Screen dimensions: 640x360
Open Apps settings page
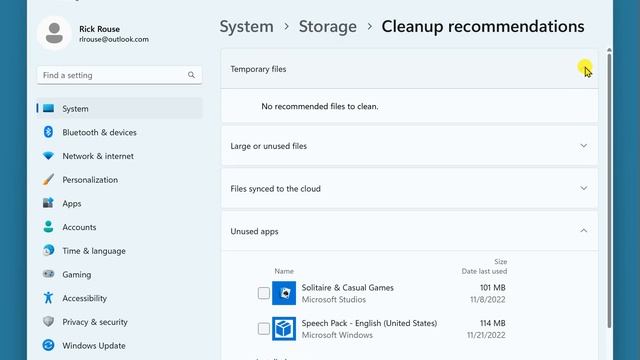(x=119, y=203)
